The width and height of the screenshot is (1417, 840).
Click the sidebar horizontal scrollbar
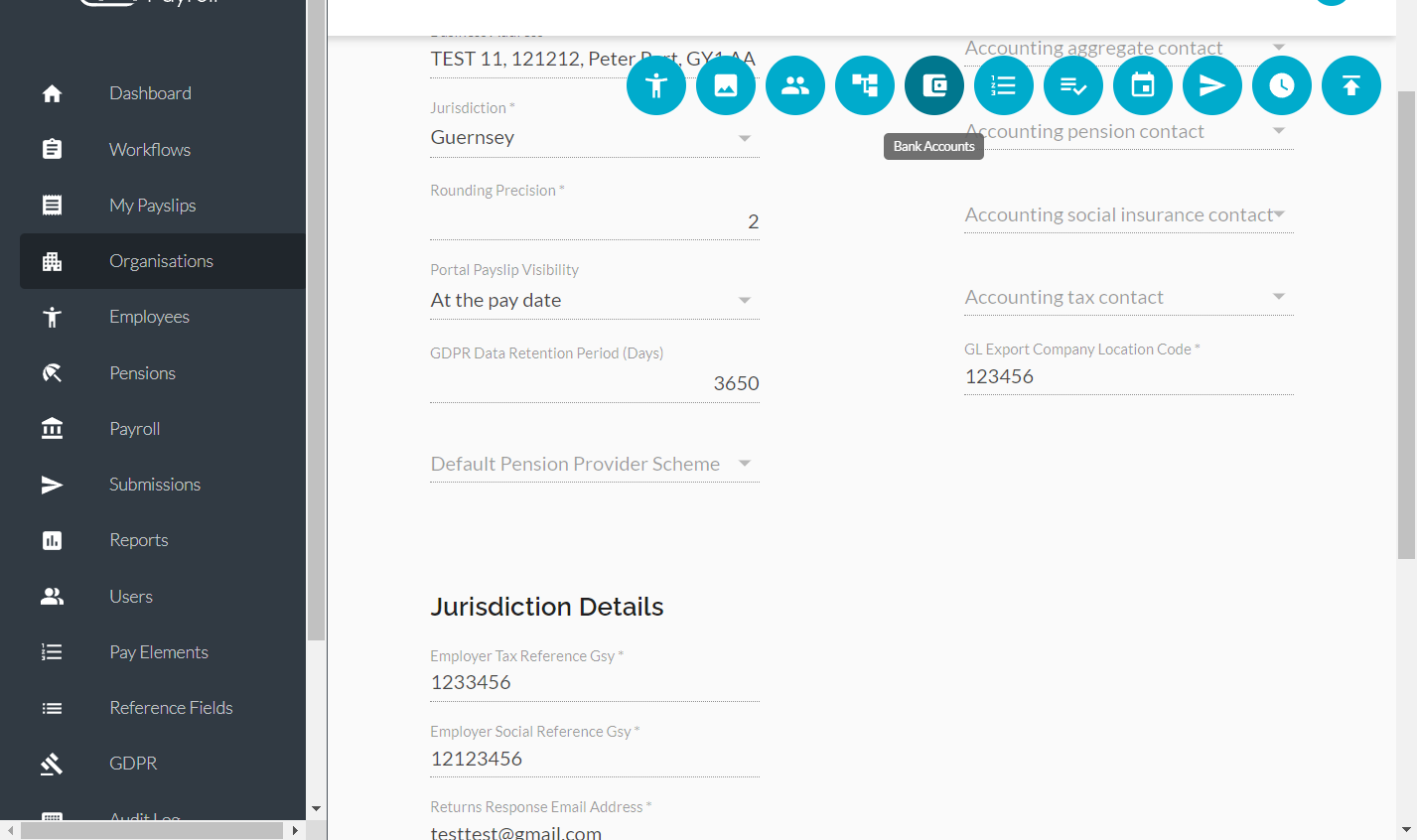click(x=151, y=830)
